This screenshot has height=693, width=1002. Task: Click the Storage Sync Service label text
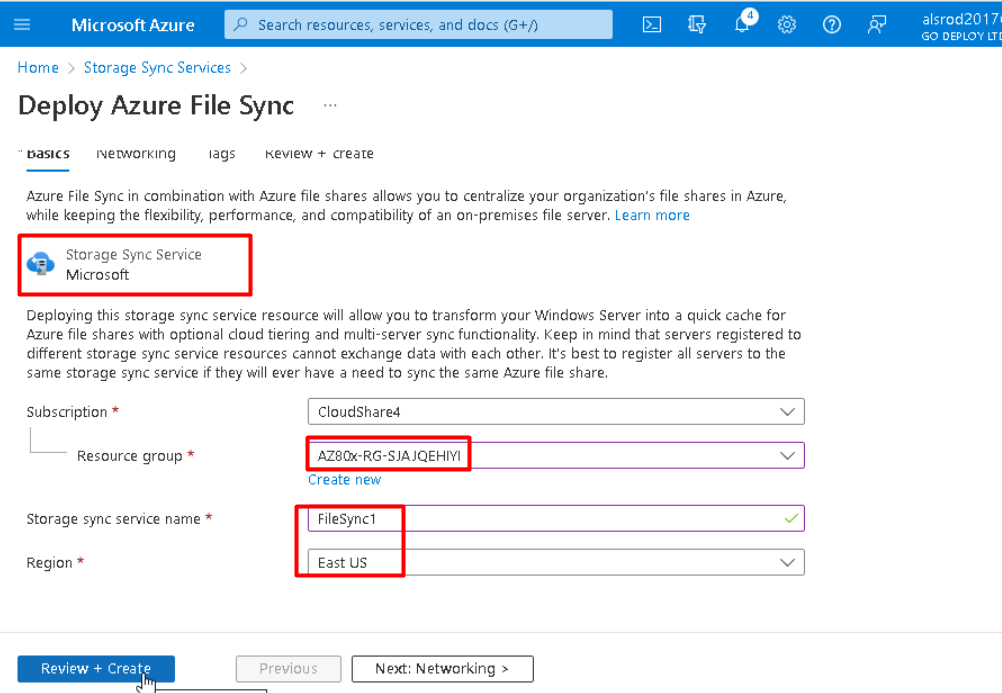click(134, 254)
